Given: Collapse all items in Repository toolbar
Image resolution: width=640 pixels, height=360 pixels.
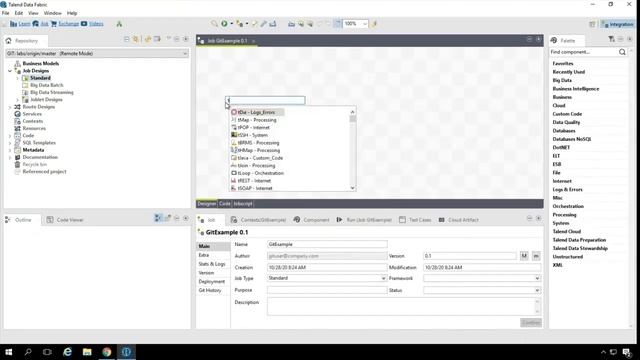Looking at the screenshot, I should [x=127, y=39].
